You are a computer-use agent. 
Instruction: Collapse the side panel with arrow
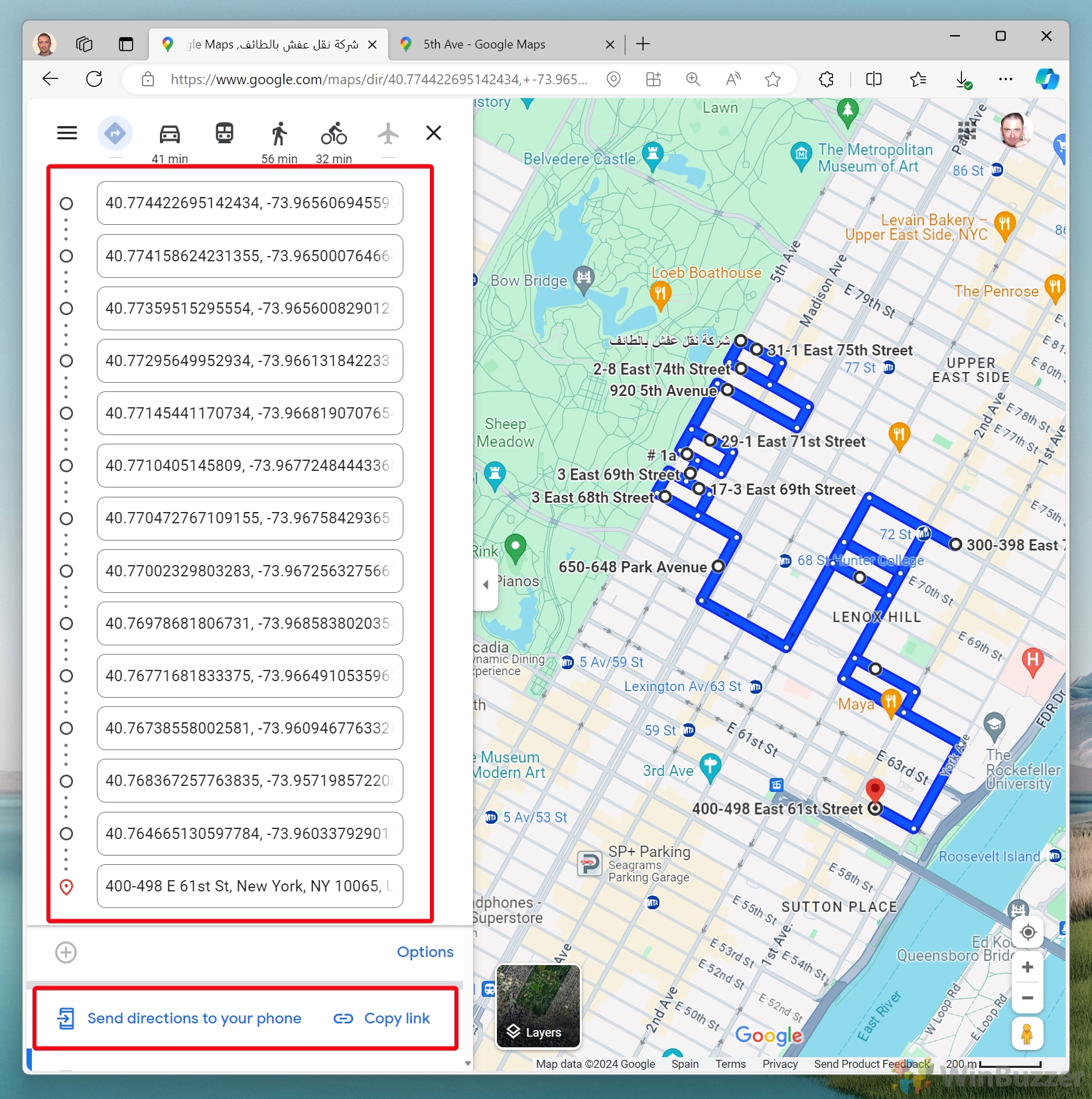(x=486, y=584)
